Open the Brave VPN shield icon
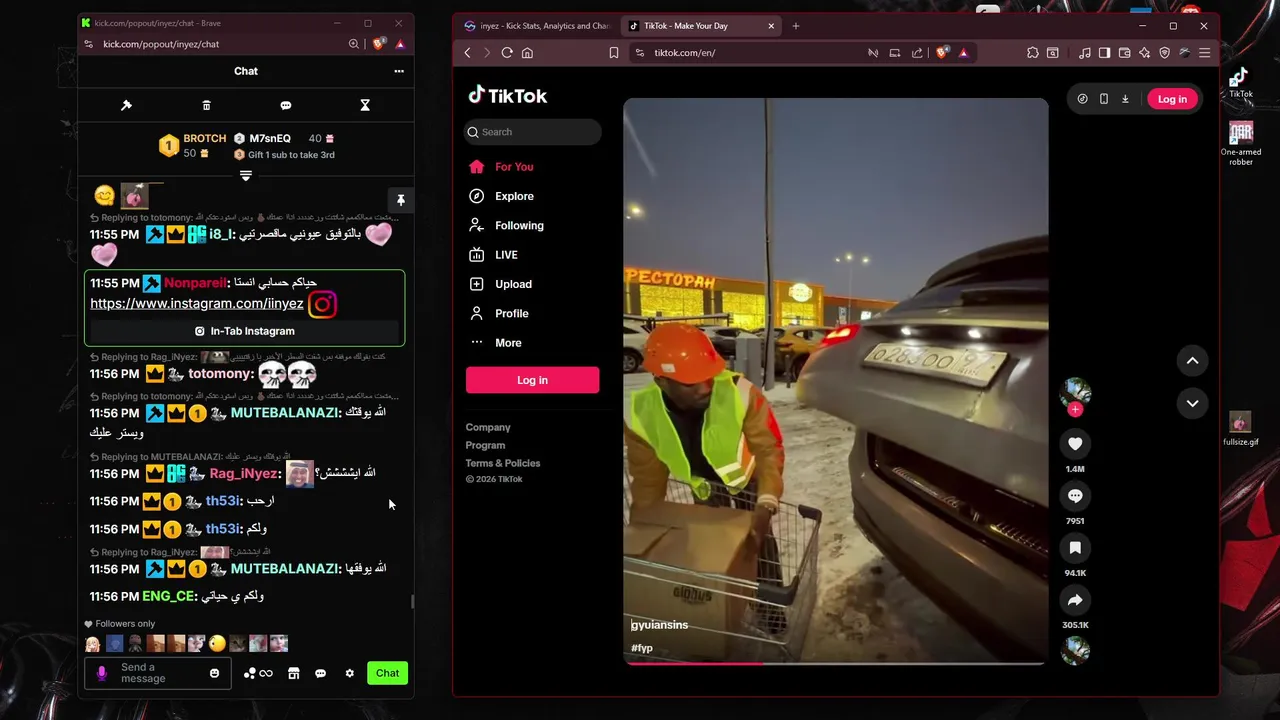Viewport: 1280px width, 720px height. 1165,53
